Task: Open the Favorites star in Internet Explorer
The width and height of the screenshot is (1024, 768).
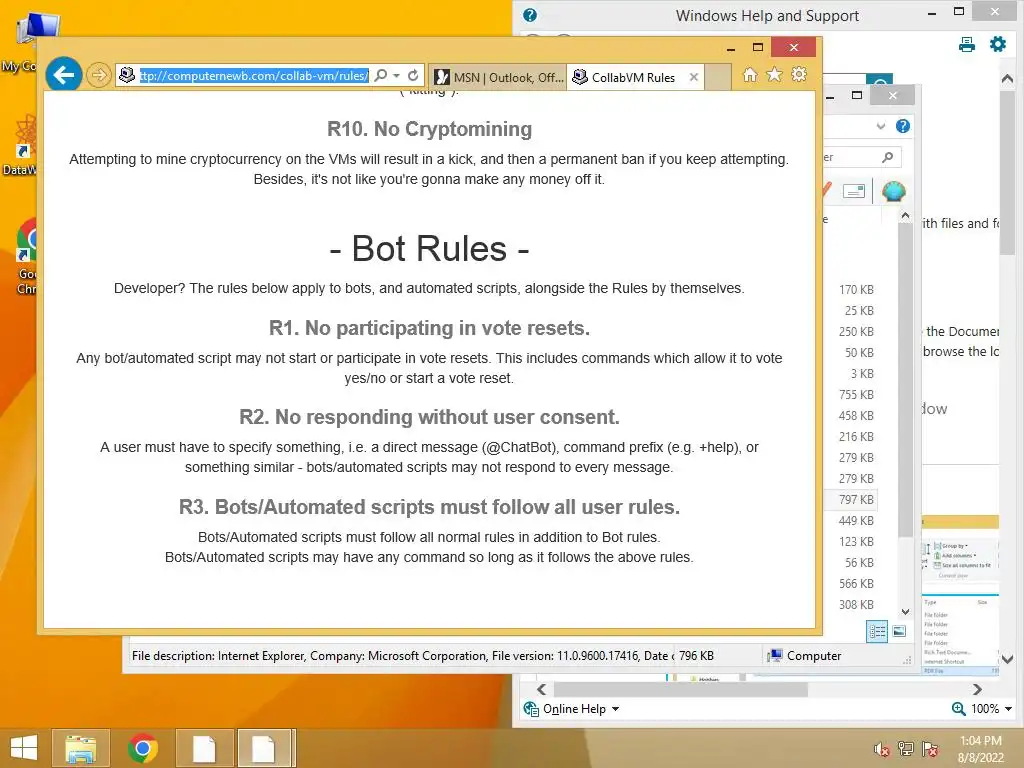Action: tap(774, 75)
